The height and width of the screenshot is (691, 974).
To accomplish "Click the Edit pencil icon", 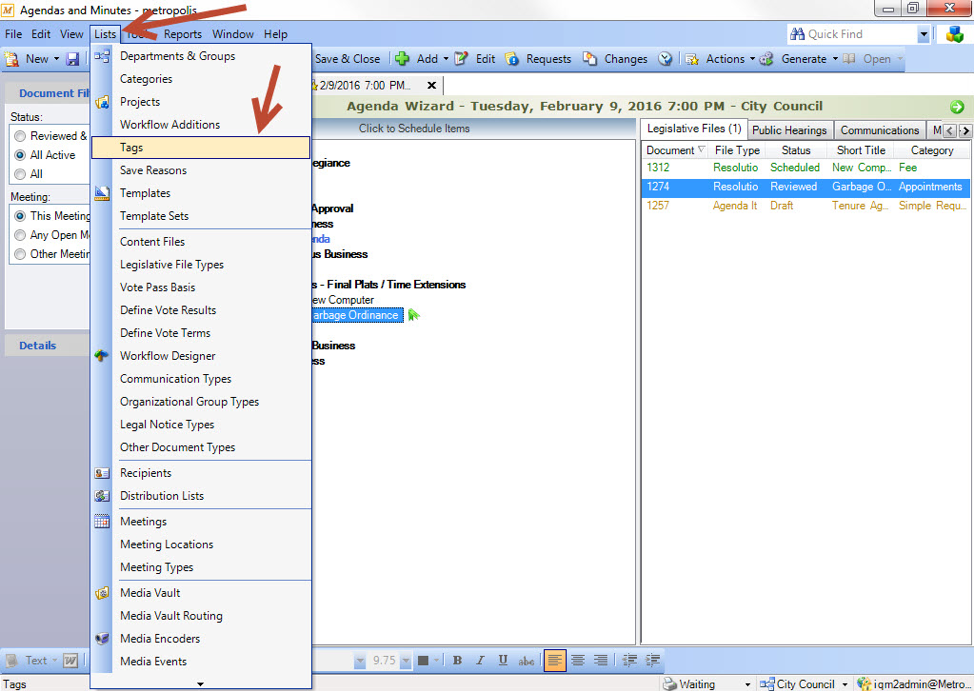I will coord(460,59).
